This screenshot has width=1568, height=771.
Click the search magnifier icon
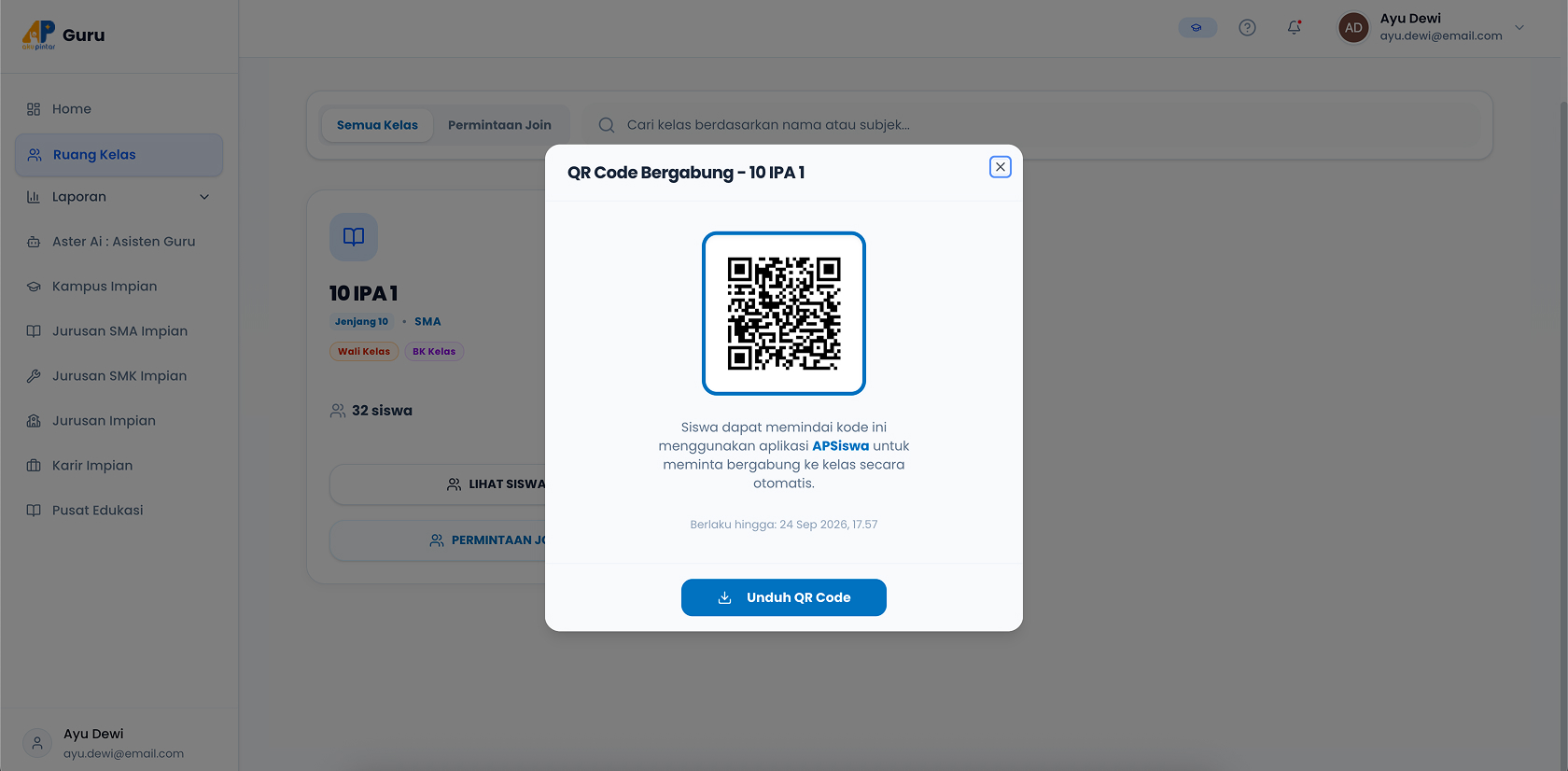(x=607, y=125)
